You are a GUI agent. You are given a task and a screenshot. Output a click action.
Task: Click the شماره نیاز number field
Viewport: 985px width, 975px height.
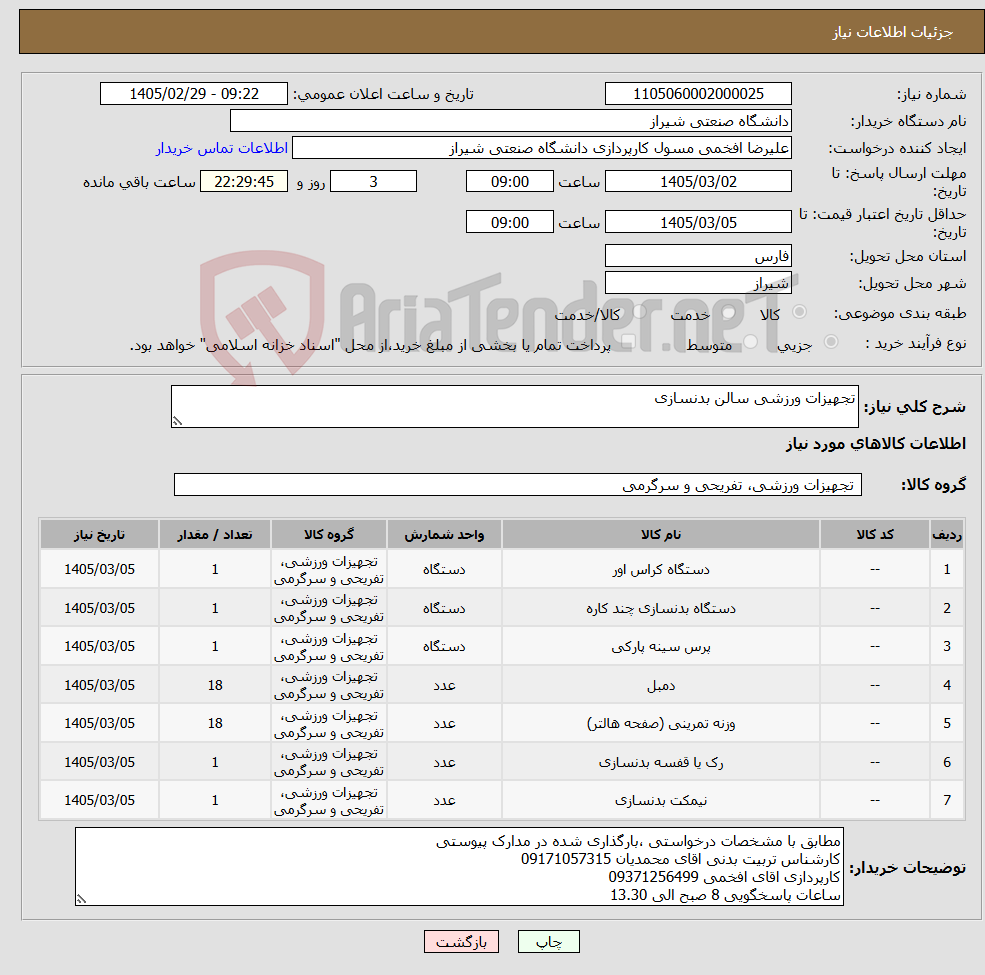tap(698, 94)
